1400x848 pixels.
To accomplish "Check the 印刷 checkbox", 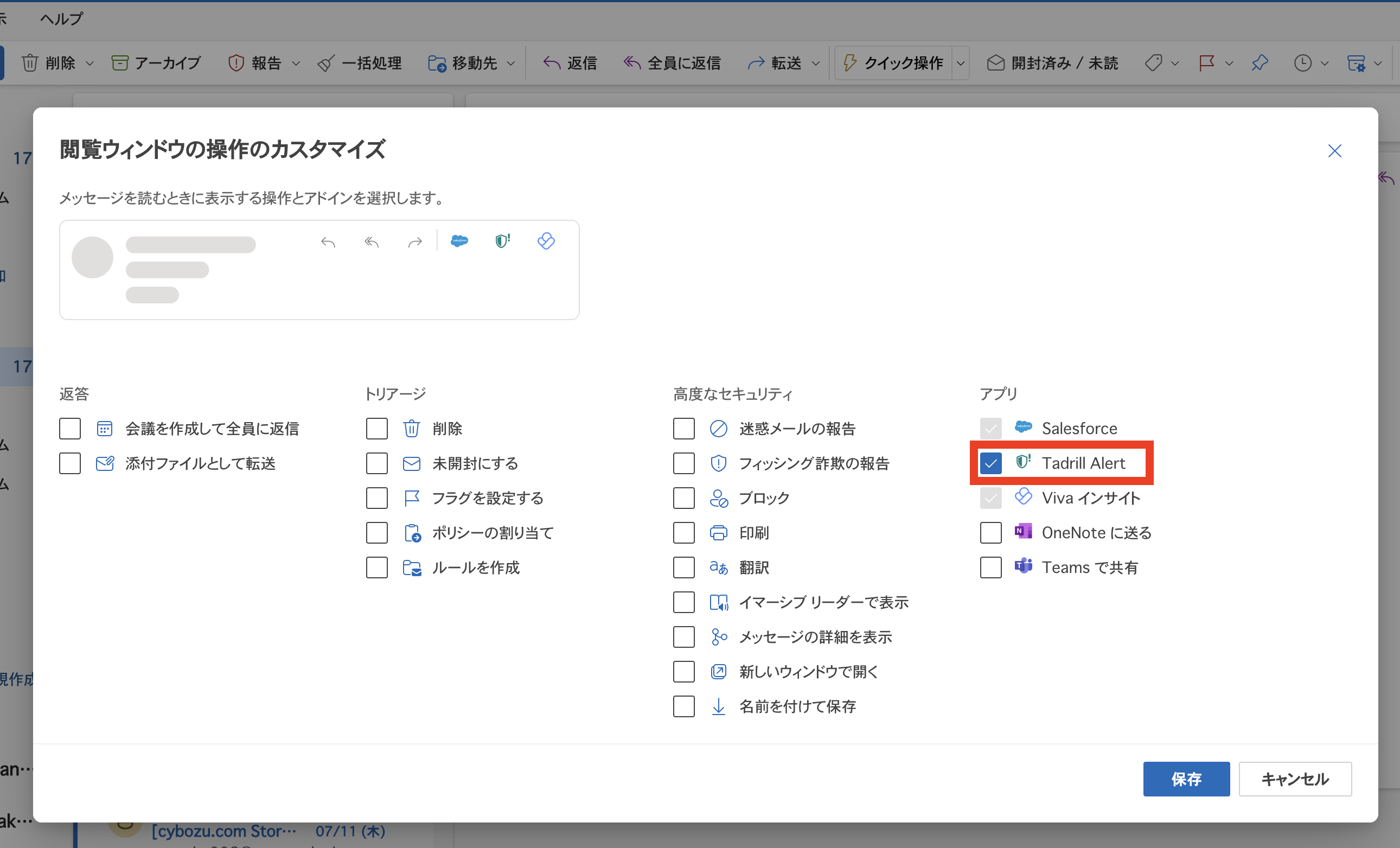I will pyautogui.click(x=683, y=533).
